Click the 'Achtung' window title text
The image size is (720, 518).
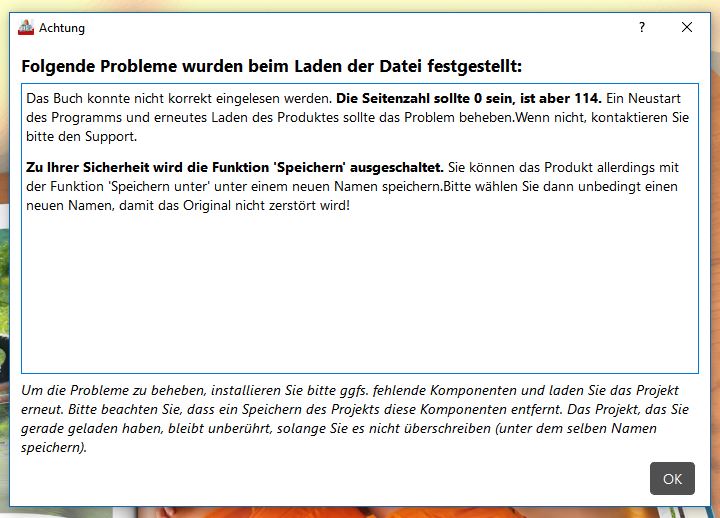pyautogui.click(x=62, y=28)
